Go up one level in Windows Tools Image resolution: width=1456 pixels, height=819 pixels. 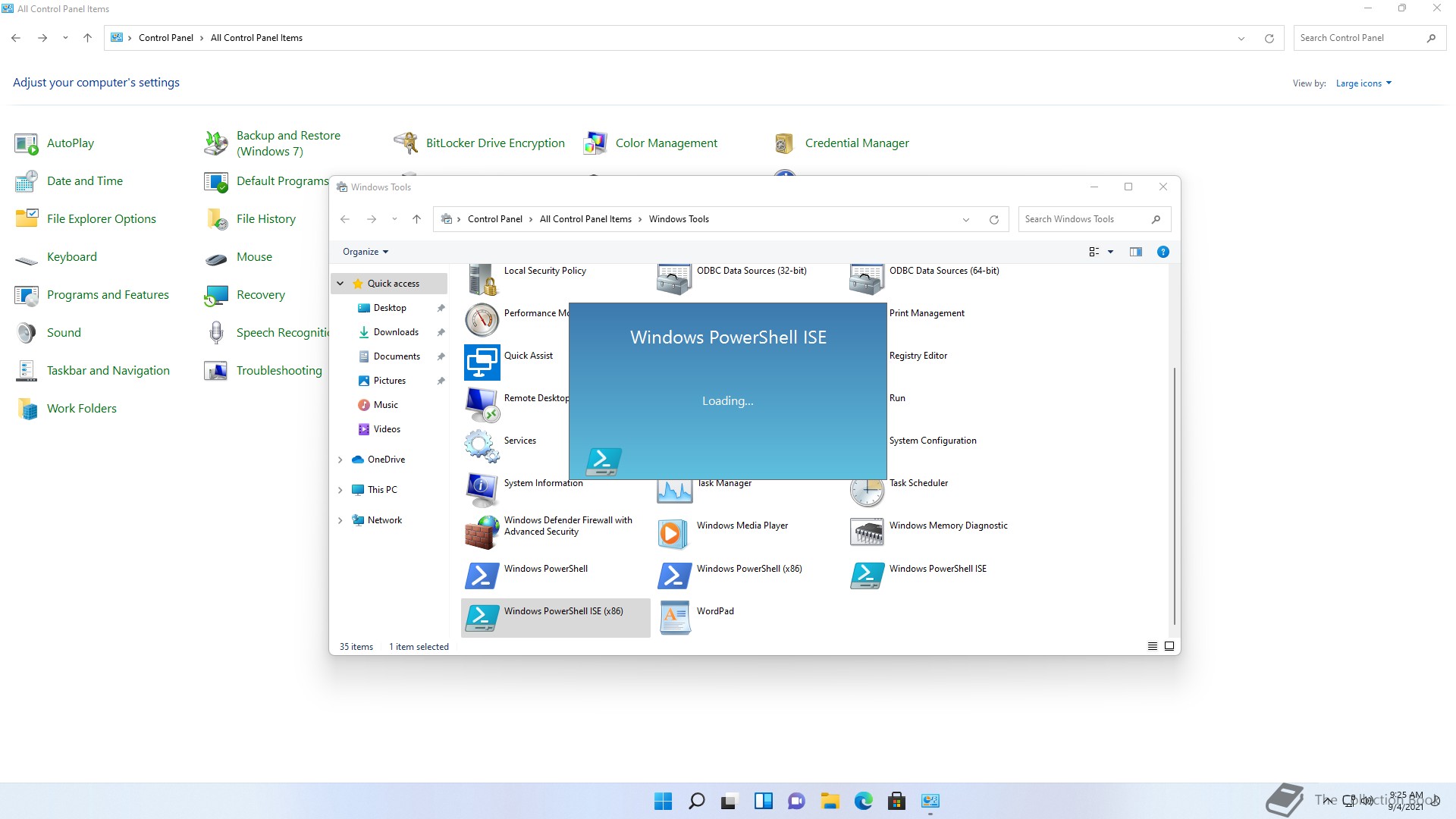tap(416, 219)
